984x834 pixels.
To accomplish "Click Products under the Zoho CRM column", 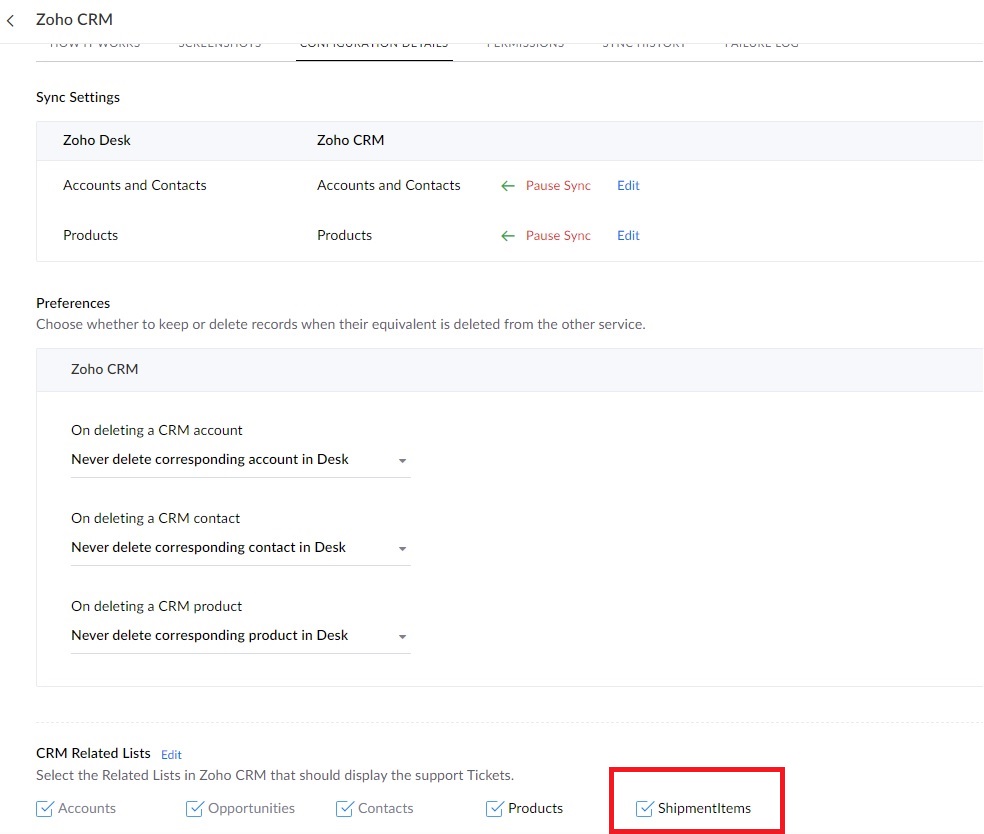I will pos(345,236).
